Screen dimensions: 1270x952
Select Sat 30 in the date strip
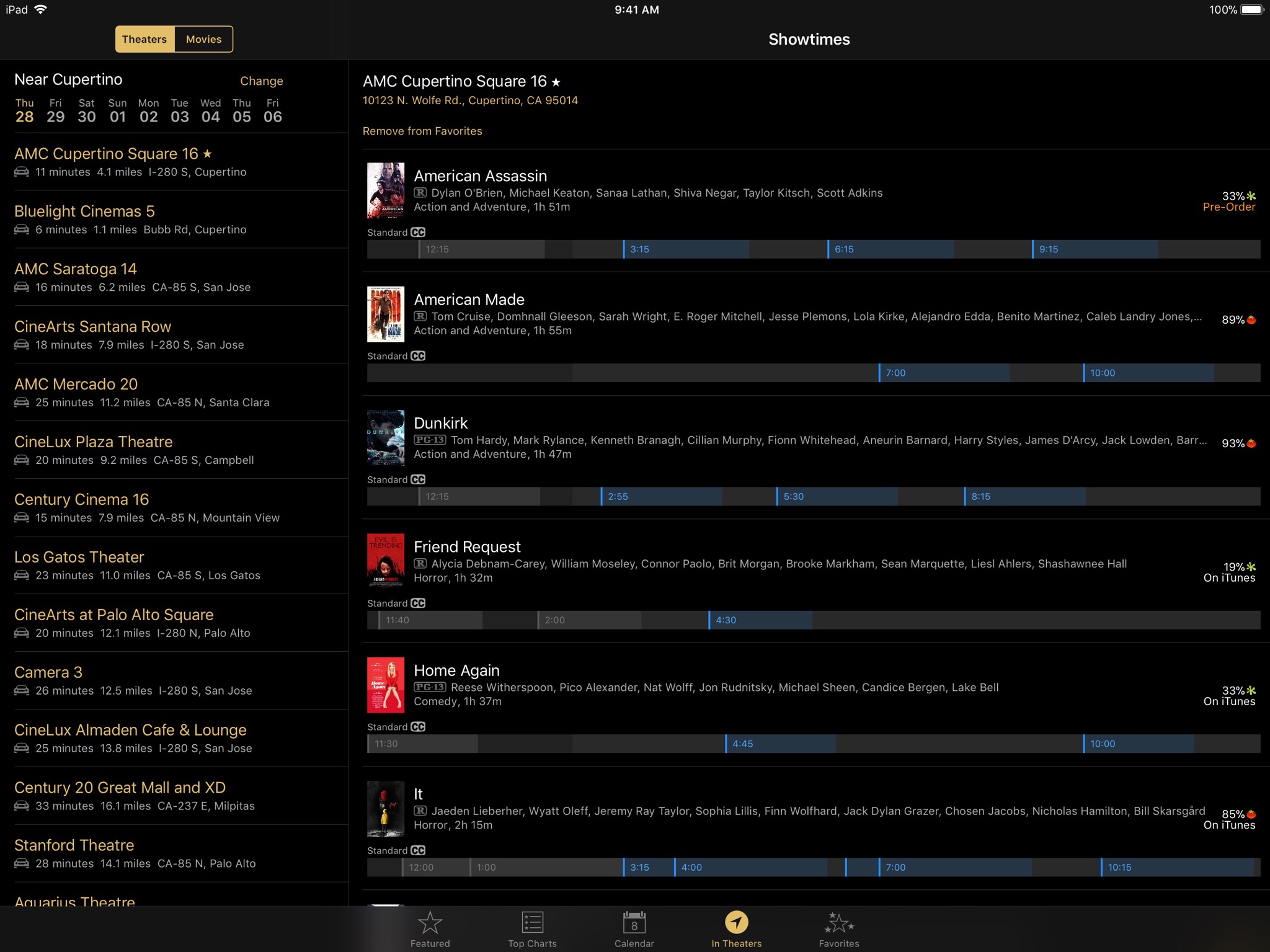(87, 111)
